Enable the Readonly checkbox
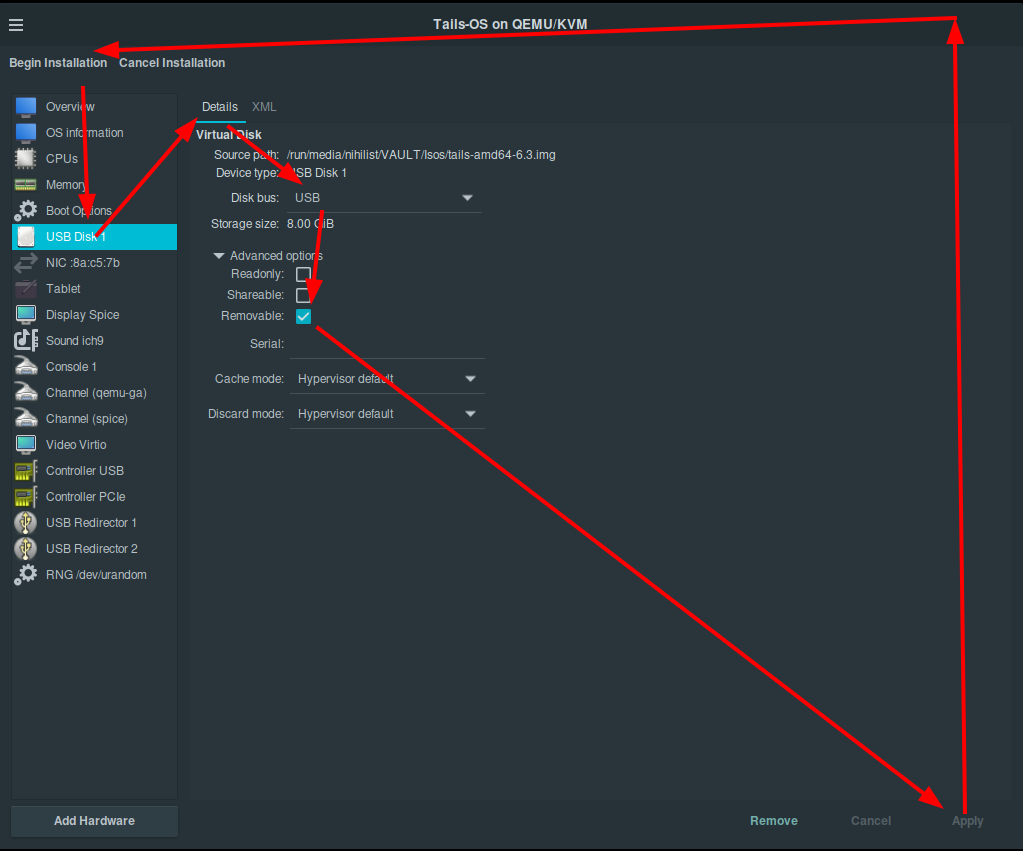1023x851 pixels. tap(303, 274)
